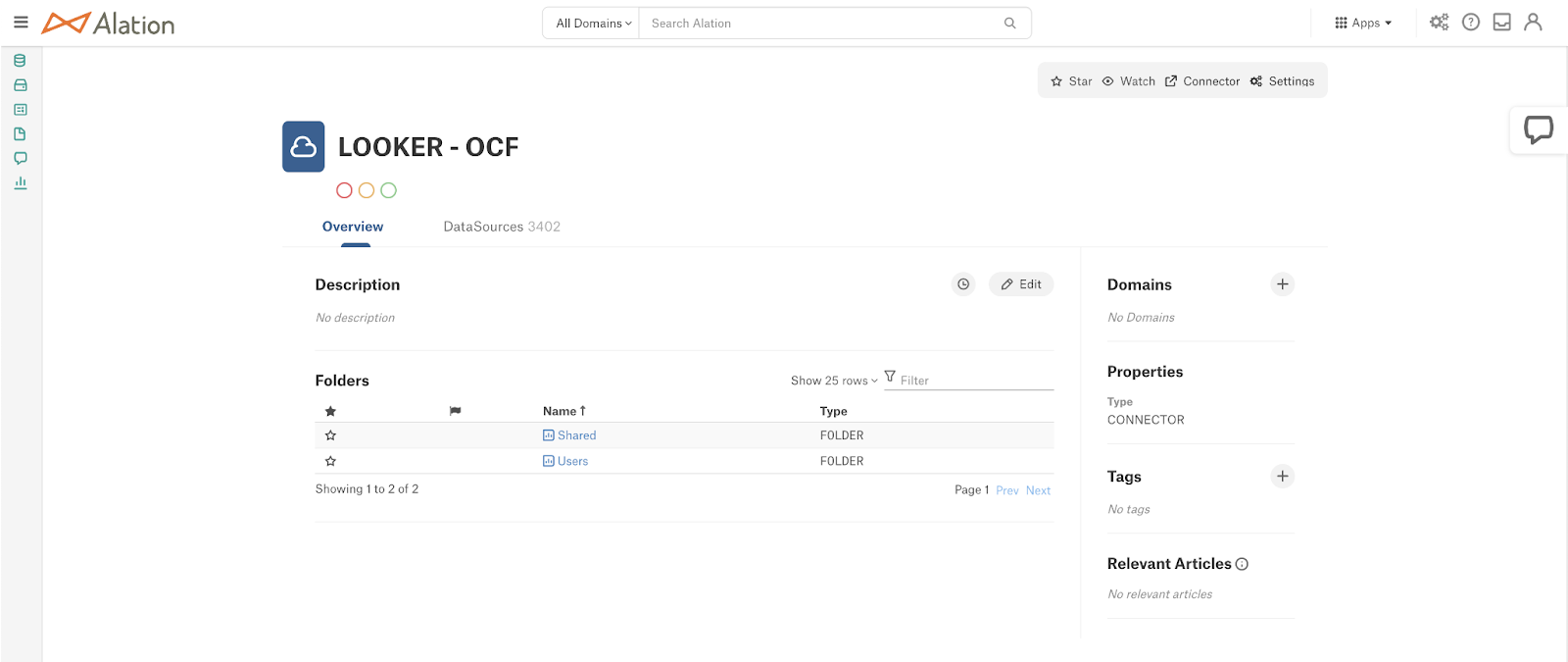Open the articles document sidebar icon
The height and width of the screenshot is (662, 1568).
tap(20, 134)
